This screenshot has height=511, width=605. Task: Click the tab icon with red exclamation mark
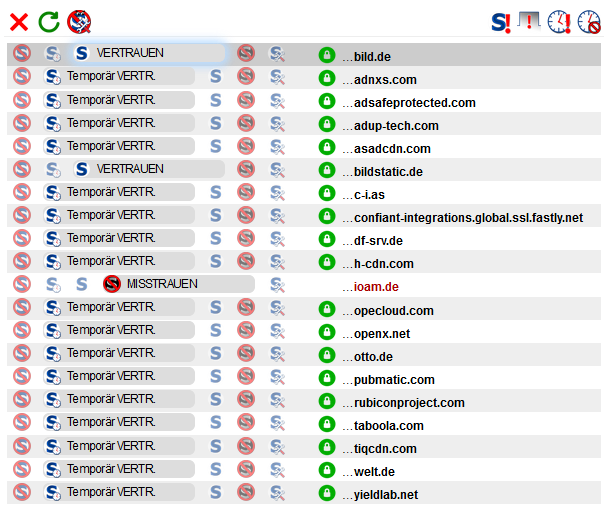point(529,22)
